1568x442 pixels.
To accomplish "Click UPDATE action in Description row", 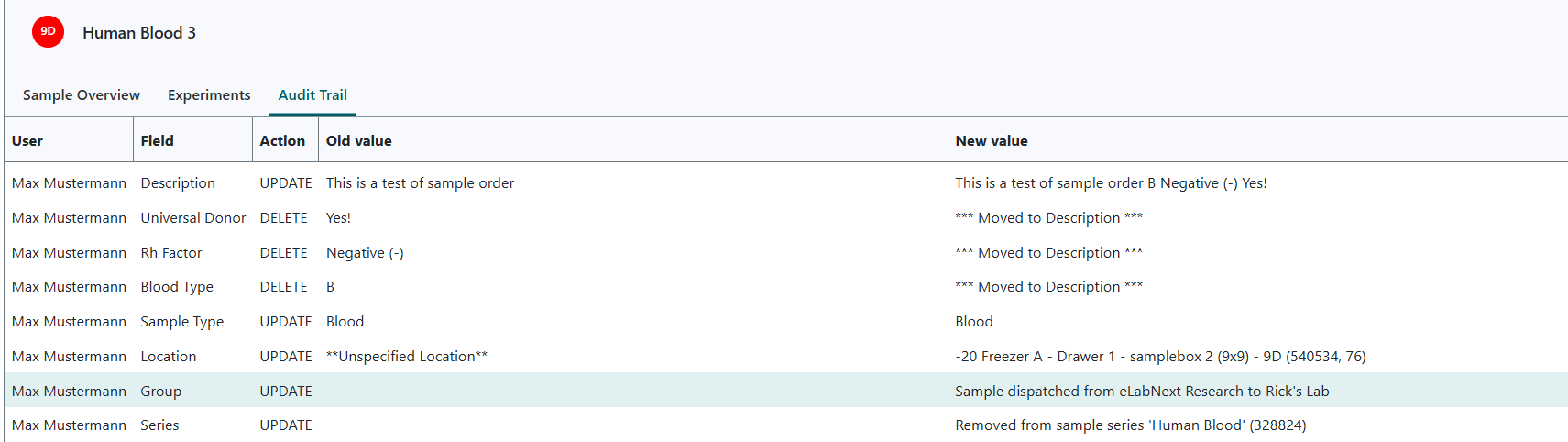I will click(286, 183).
